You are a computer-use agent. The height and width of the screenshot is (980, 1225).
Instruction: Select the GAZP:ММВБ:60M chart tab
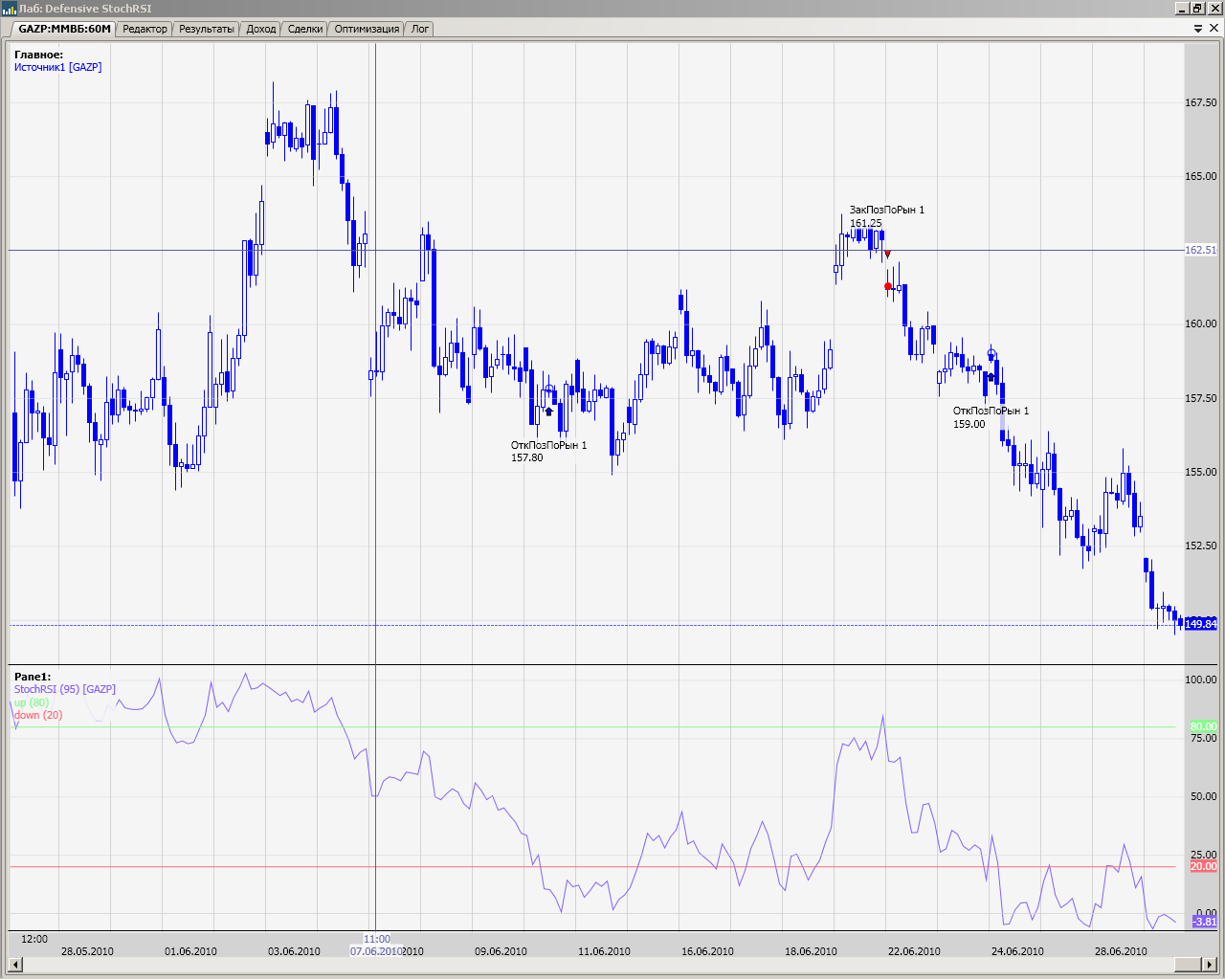[x=64, y=29]
